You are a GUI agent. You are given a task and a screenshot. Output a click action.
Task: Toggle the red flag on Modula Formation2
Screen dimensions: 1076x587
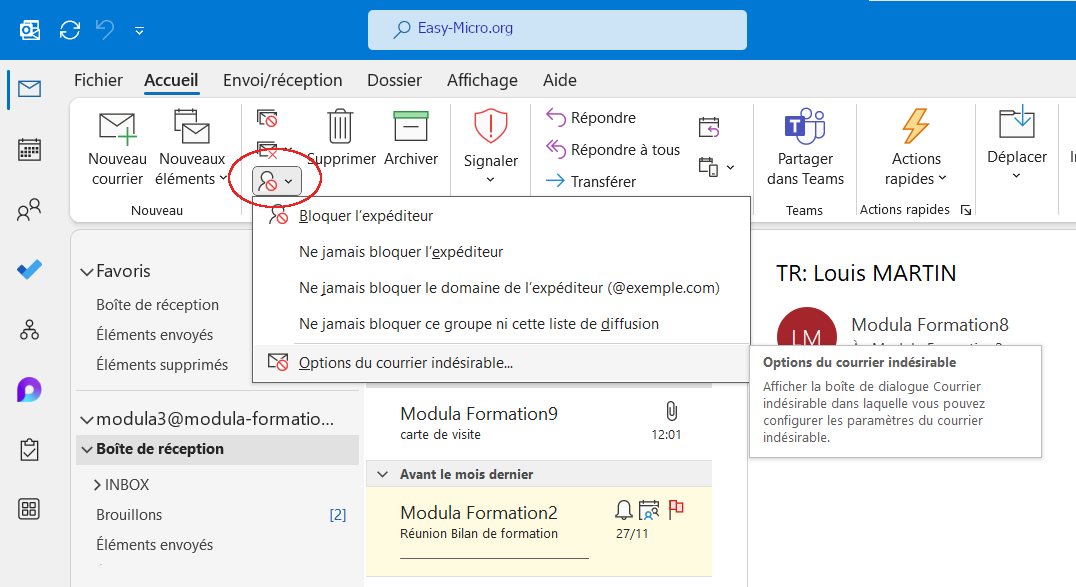click(676, 509)
